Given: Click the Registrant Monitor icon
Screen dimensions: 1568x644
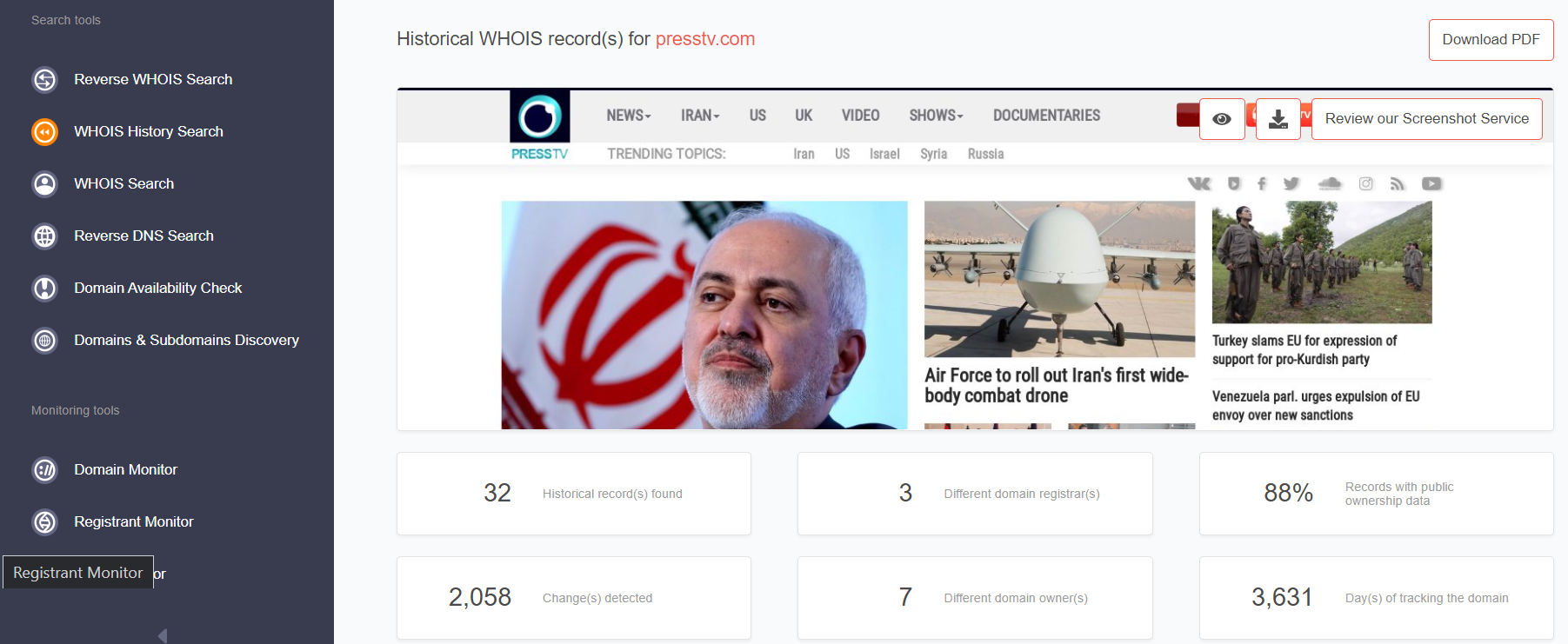Looking at the screenshot, I should coord(44,522).
